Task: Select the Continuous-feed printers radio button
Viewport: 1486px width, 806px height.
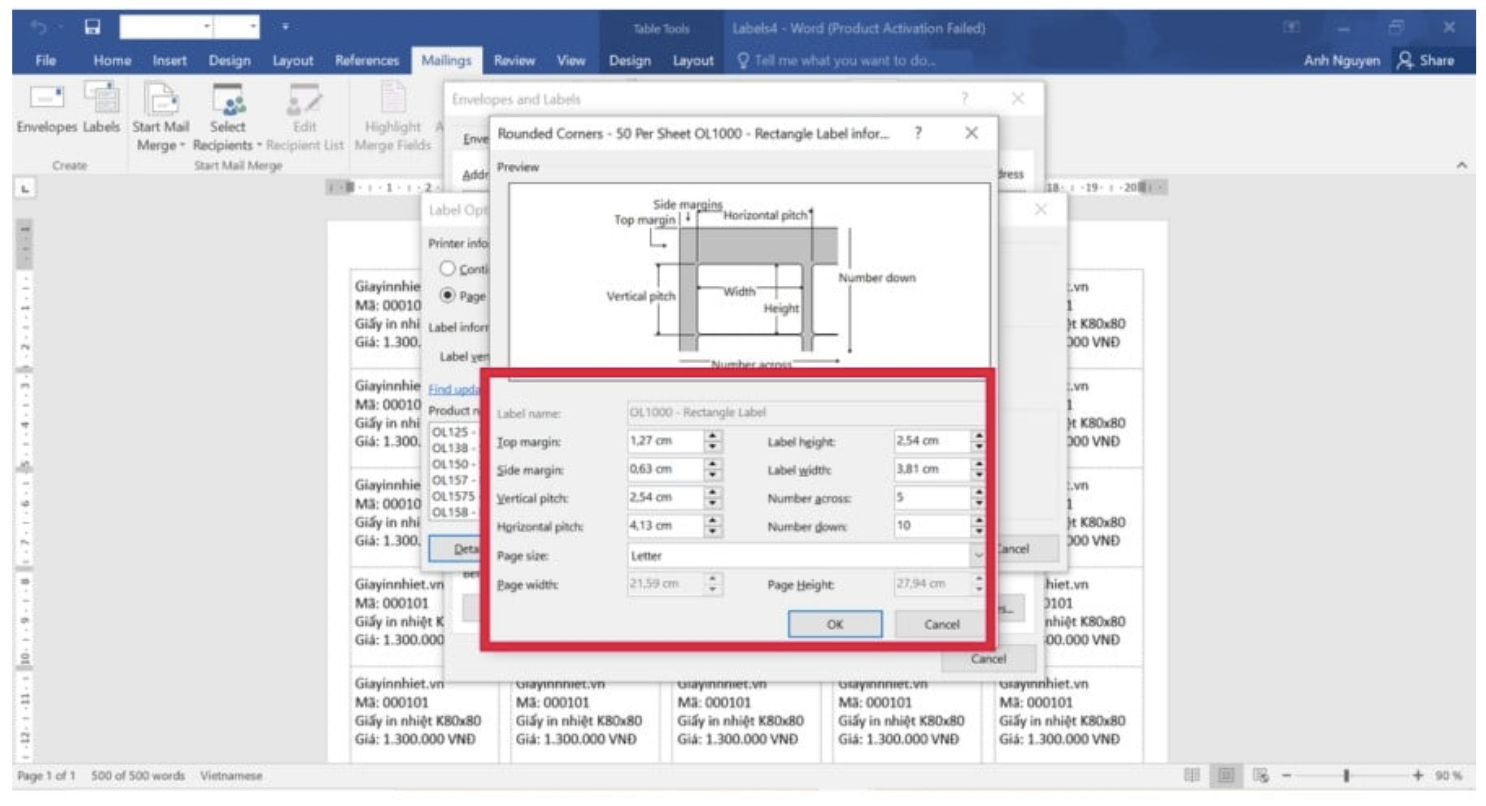Action: coord(448,269)
